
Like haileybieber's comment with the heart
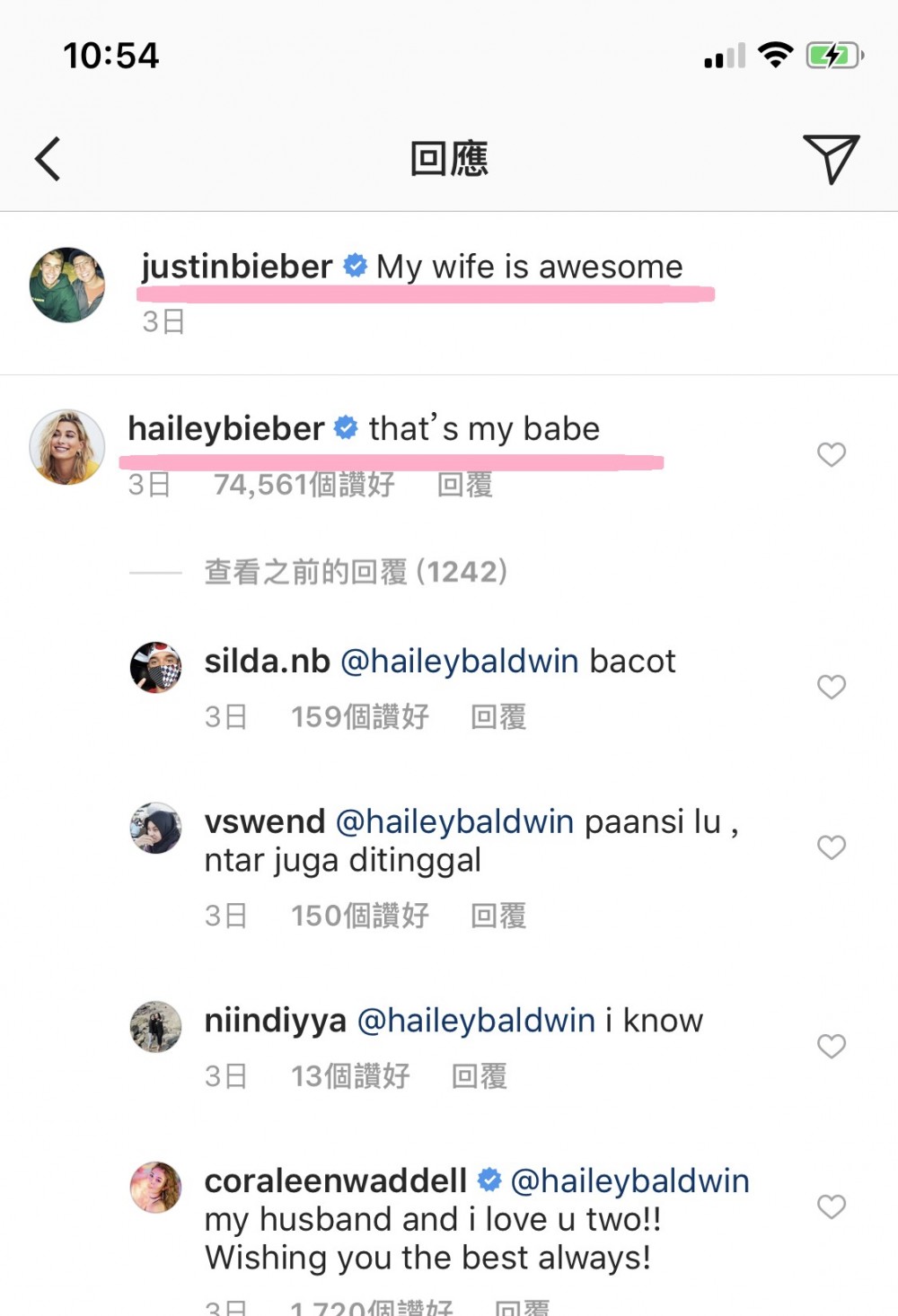pyautogui.click(x=832, y=455)
